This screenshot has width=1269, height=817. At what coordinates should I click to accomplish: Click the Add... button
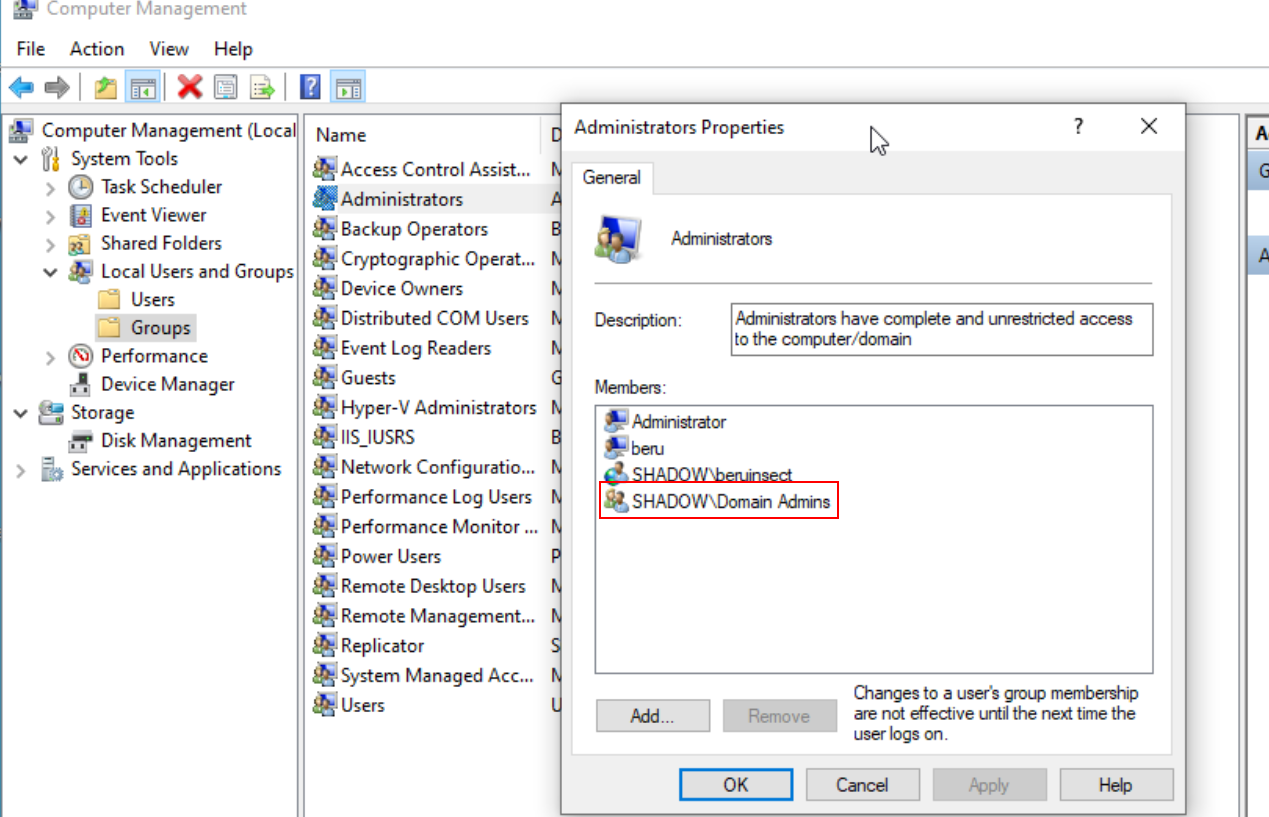click(652, 716)
